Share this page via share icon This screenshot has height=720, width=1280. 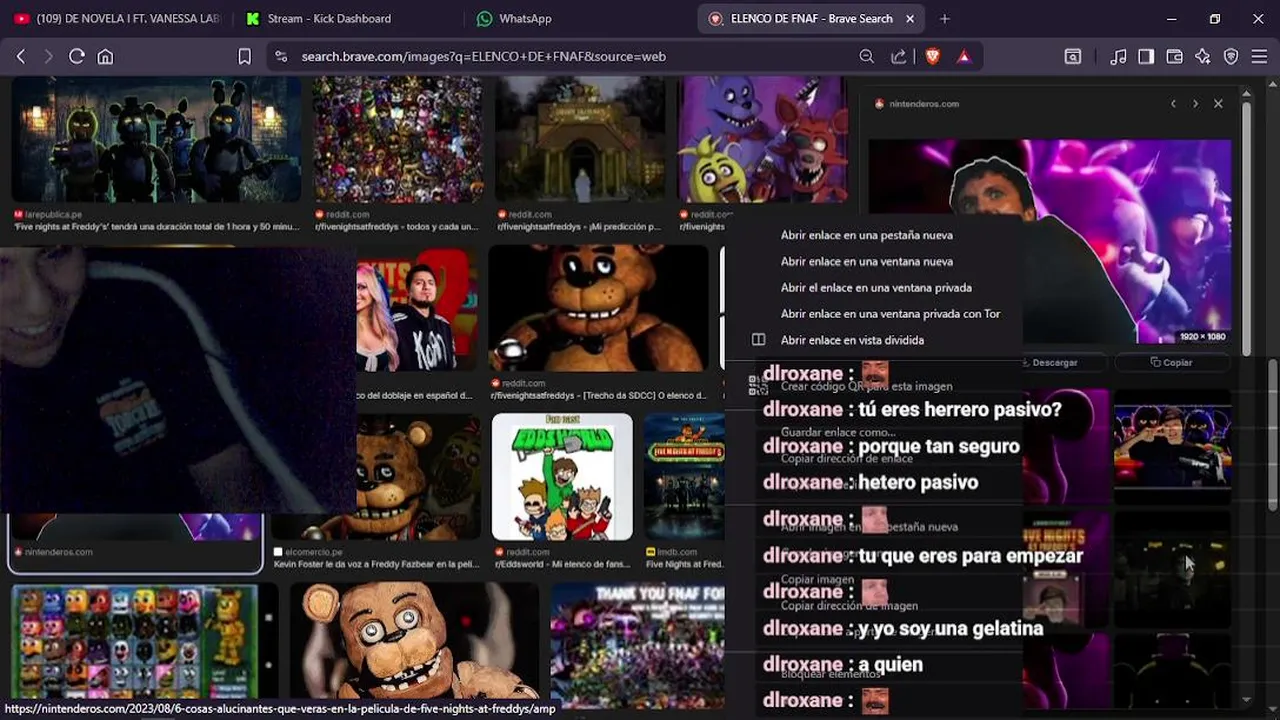pos(899,57)
